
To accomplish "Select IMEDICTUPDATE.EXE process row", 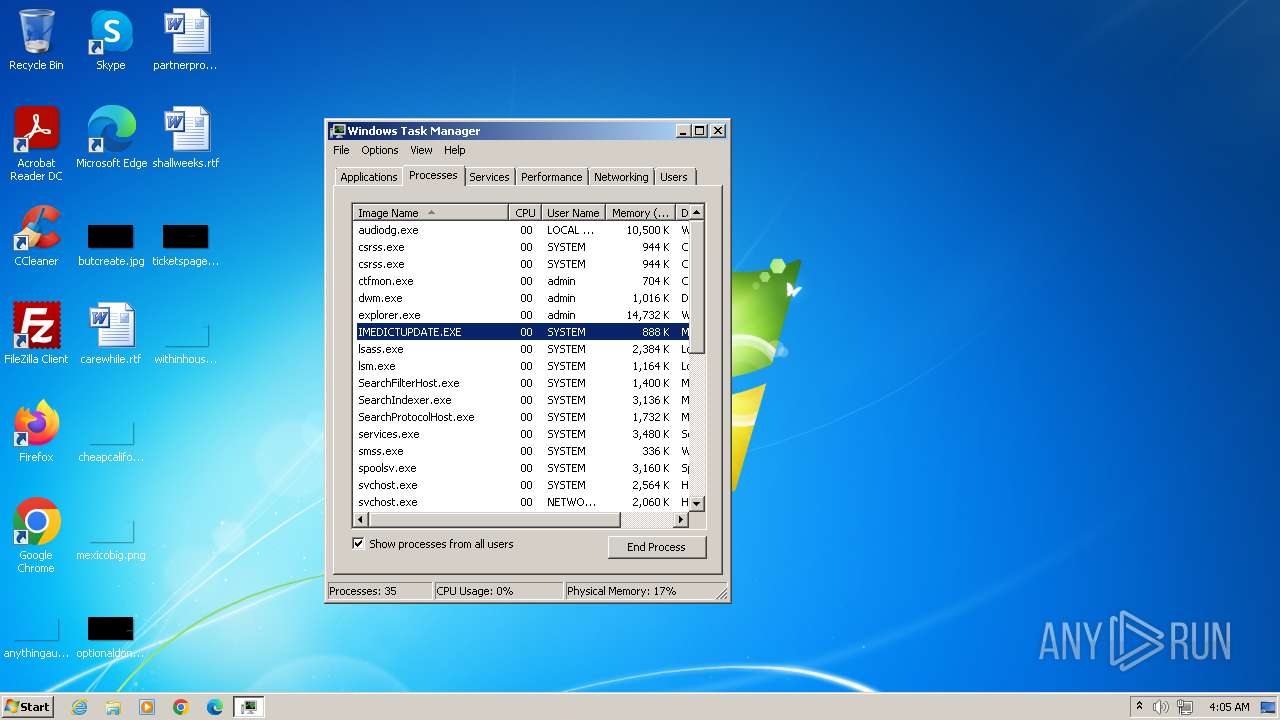I will click(521, 332).
